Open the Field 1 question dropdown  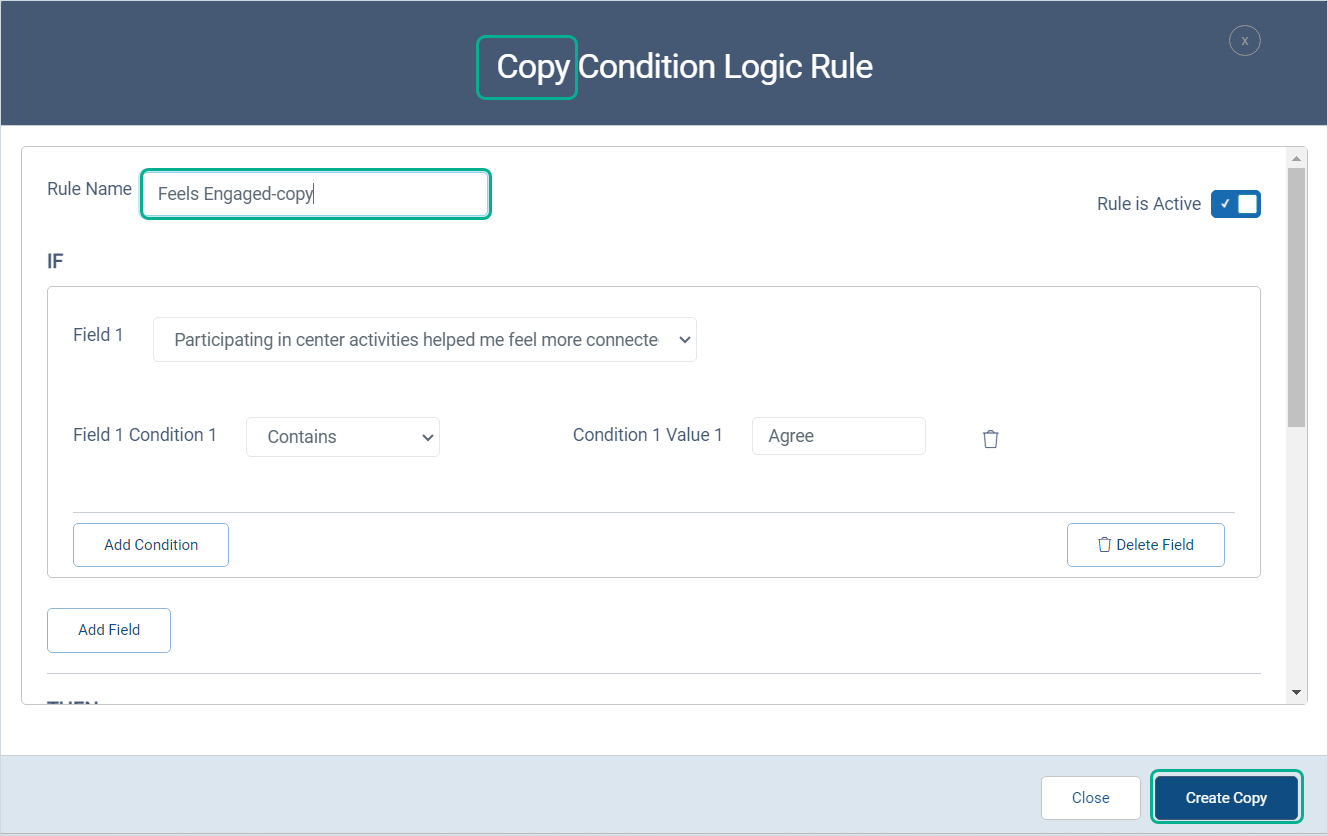(x=425, y=339)
